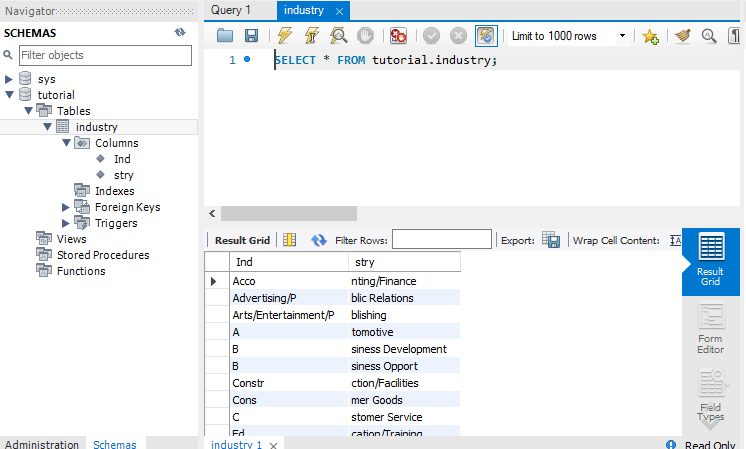Expand Foreign Keys node

tap(66, 207)
